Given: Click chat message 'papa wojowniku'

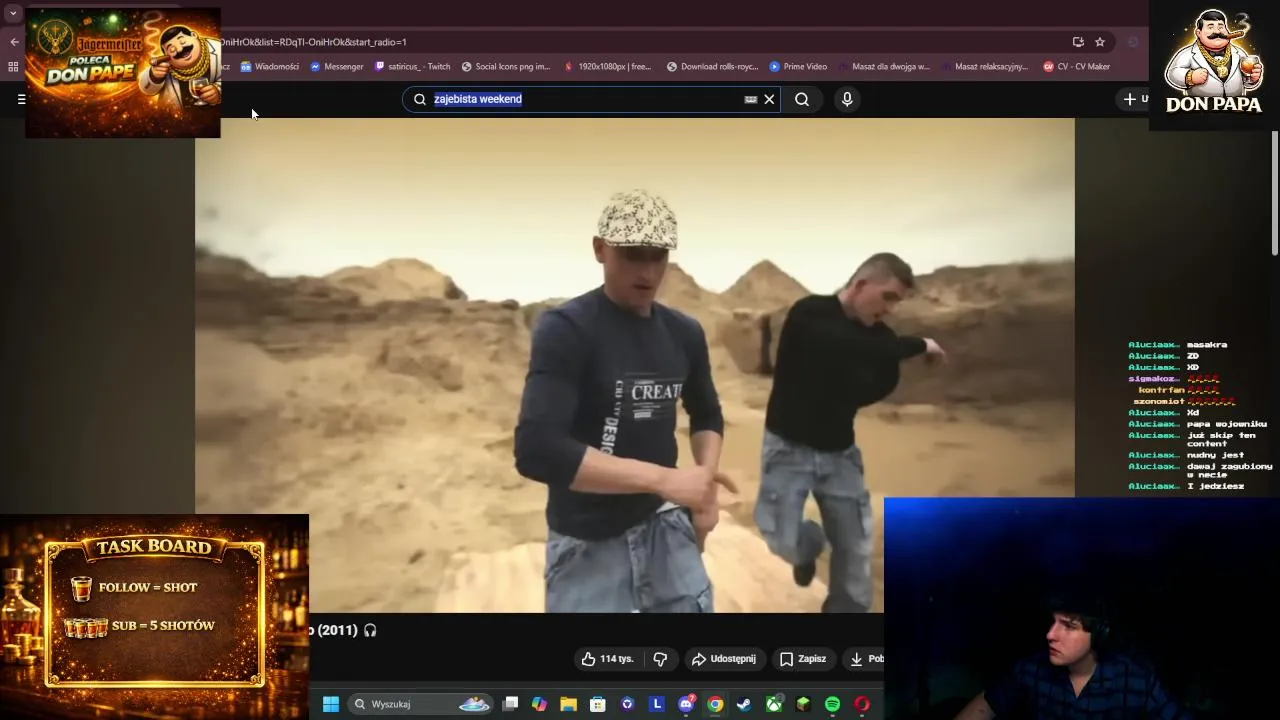Looking at the screenshot, I should [1226, 424].
